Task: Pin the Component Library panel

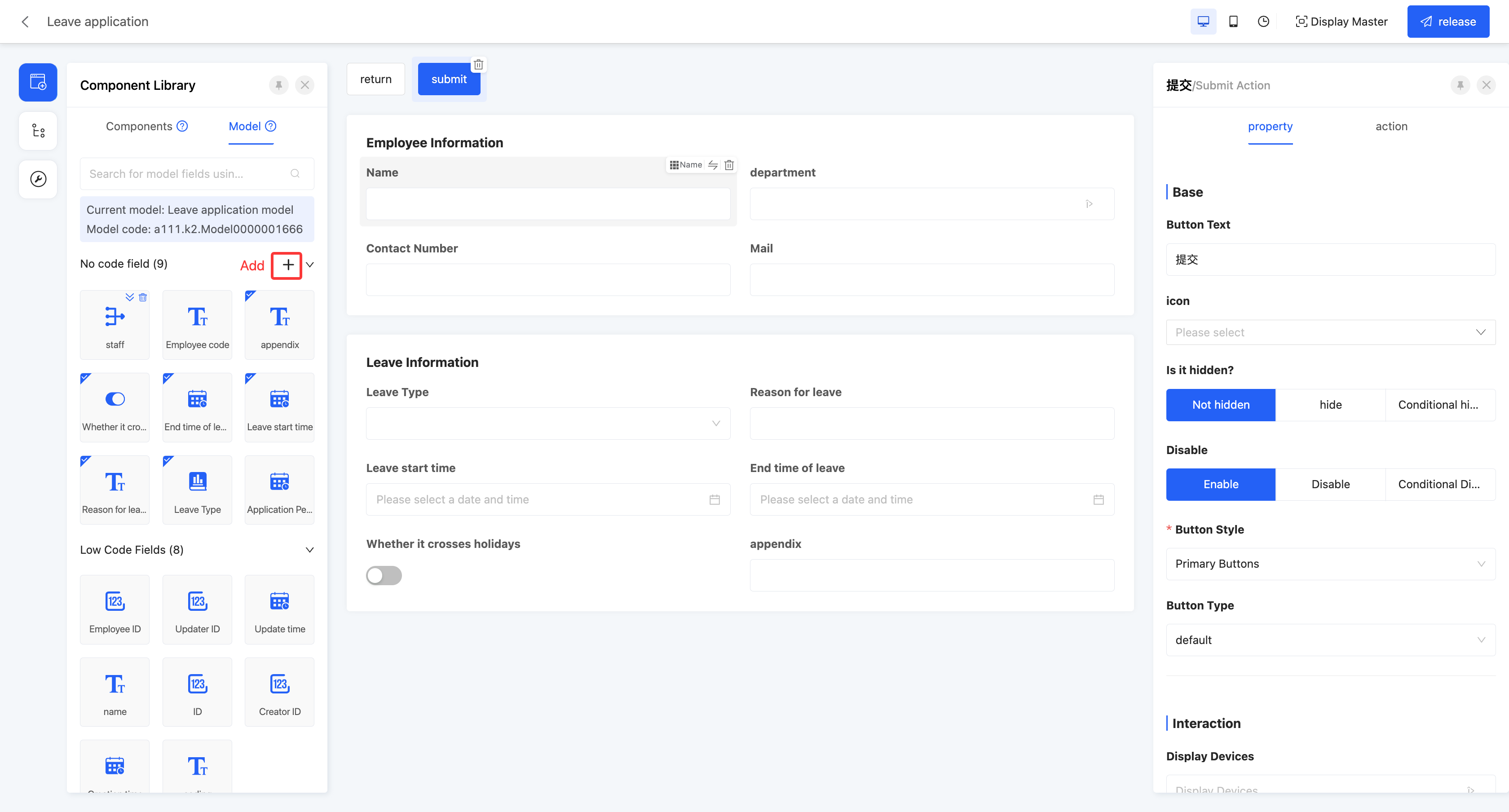Action: tap(279, 85)
